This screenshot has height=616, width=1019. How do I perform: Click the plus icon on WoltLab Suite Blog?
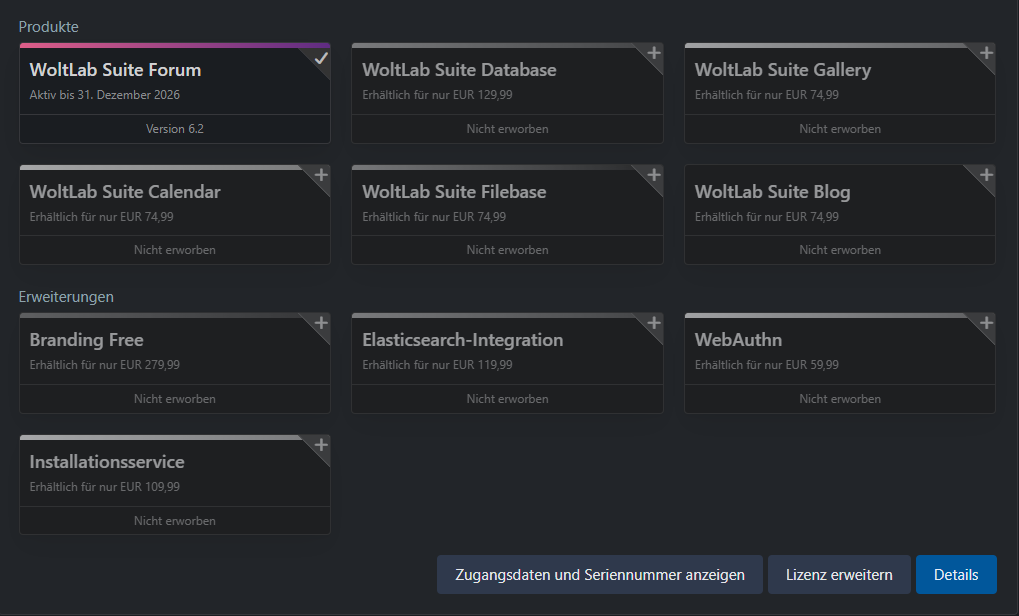pyautogui.click(x=986, y=175)
